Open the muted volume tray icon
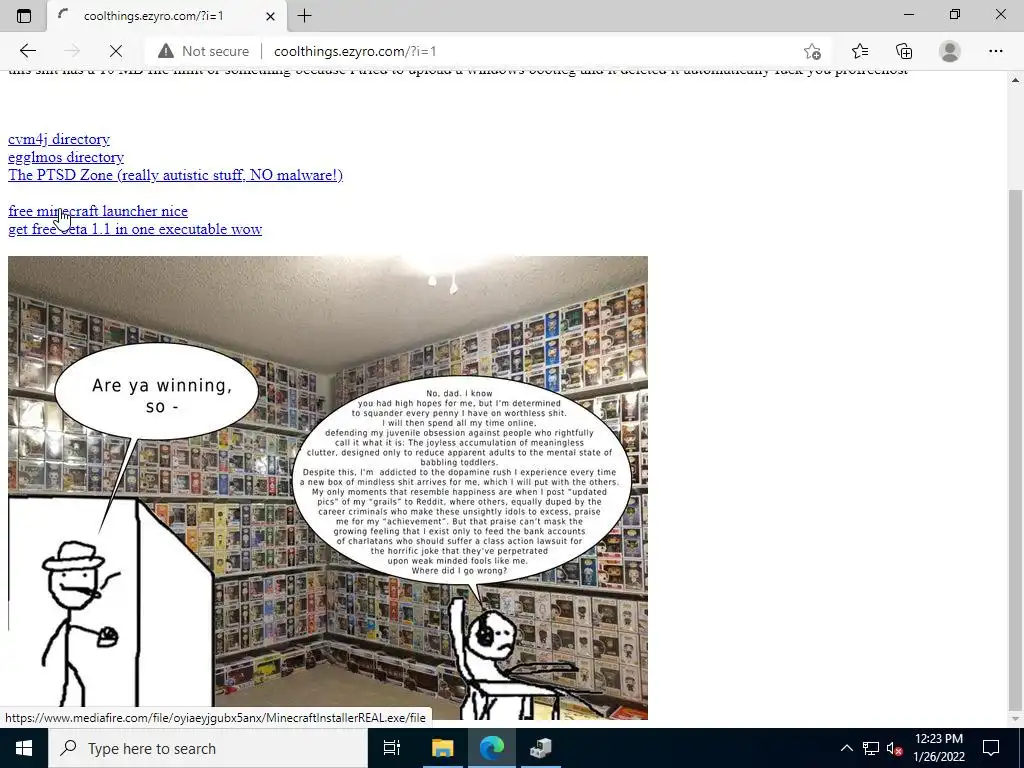 click(x=894, y=748)
